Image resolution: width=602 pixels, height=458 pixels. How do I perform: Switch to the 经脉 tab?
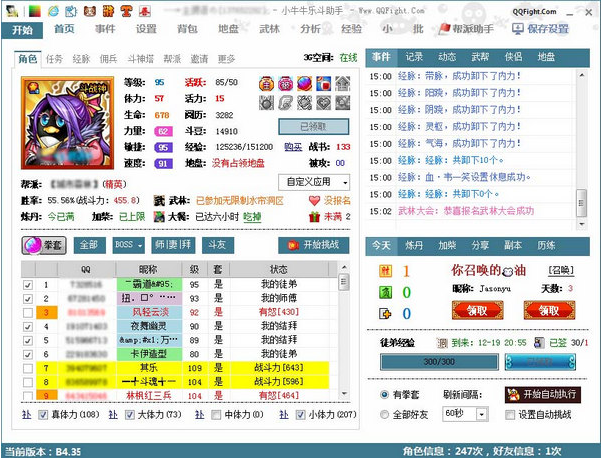click(81, 59)
